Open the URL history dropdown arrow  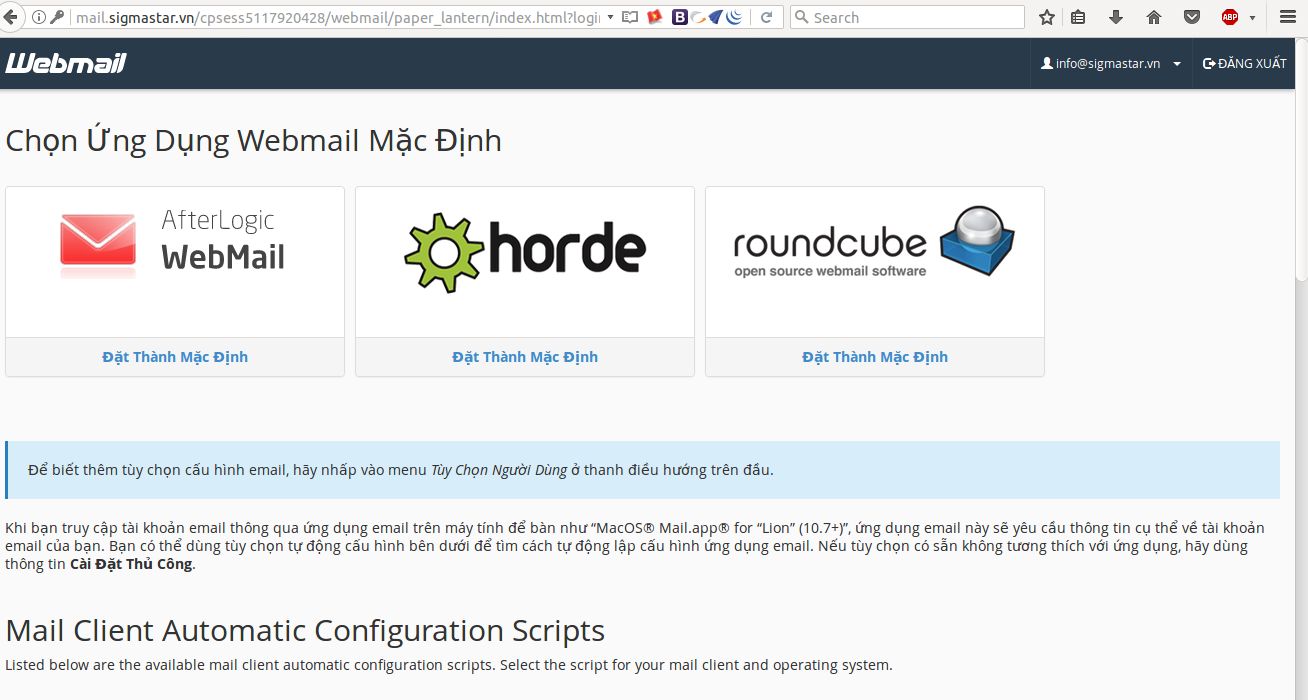point(610,17)
